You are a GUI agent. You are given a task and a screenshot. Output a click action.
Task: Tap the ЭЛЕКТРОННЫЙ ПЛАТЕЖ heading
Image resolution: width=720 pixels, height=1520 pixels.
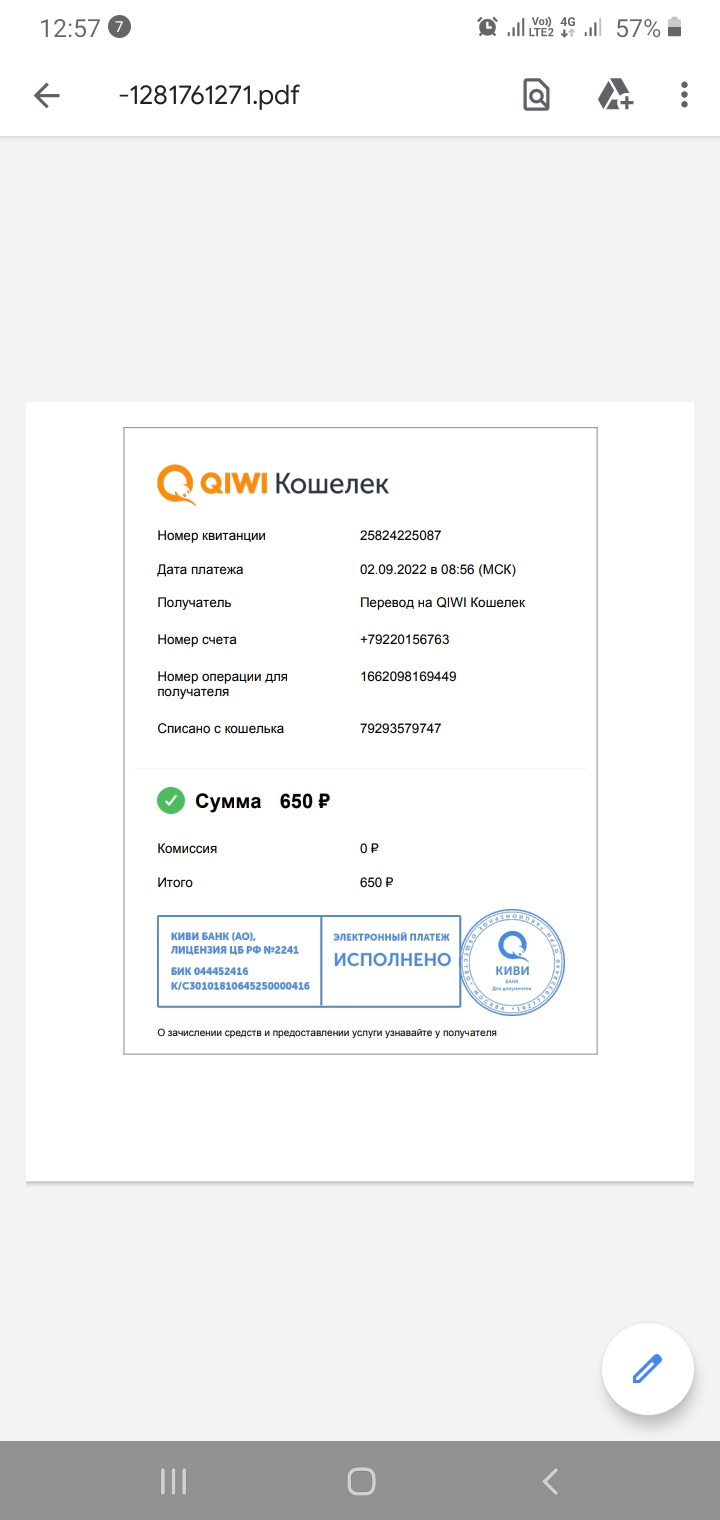coord(391,938)
